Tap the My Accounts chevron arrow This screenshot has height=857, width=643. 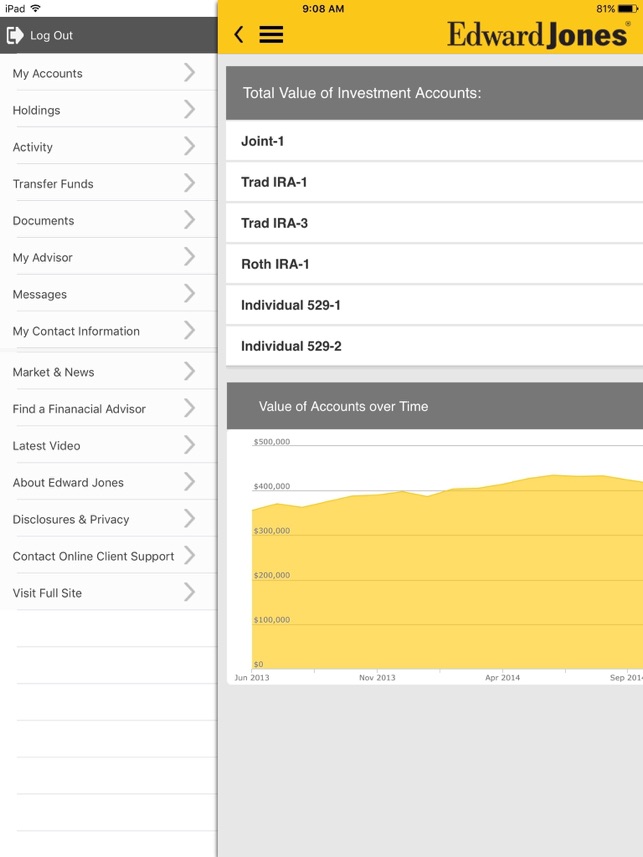point(189,72)
